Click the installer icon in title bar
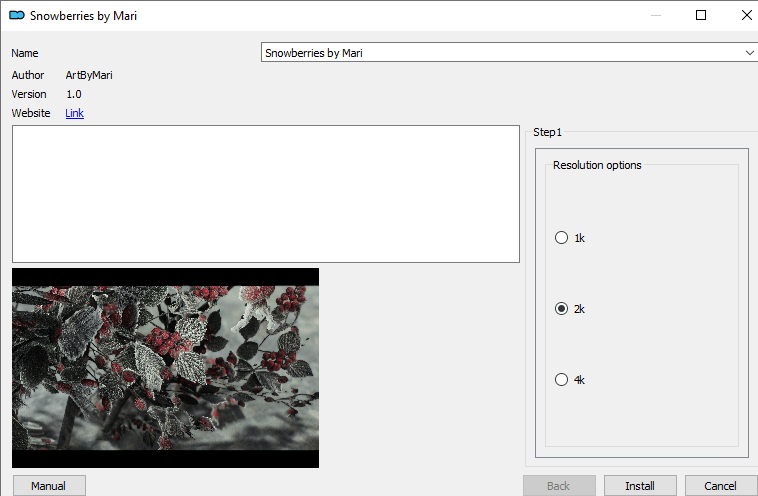 (x=17, y=15)
